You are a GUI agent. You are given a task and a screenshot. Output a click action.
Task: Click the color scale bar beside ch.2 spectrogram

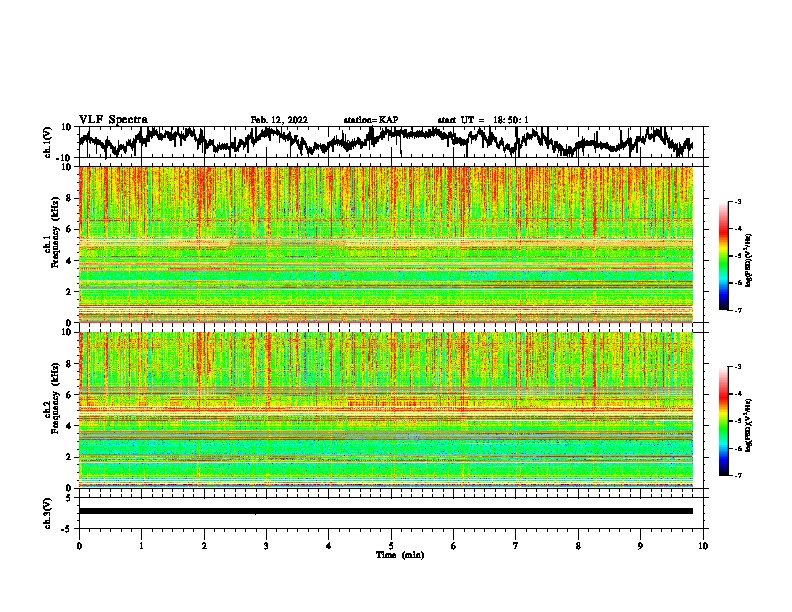[724, 421]
